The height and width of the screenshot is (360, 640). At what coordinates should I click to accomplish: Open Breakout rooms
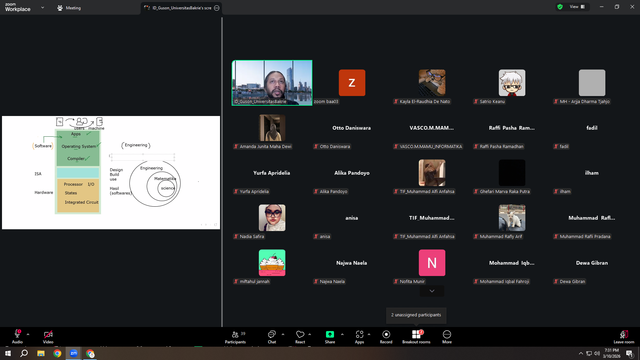pos(416,337)
